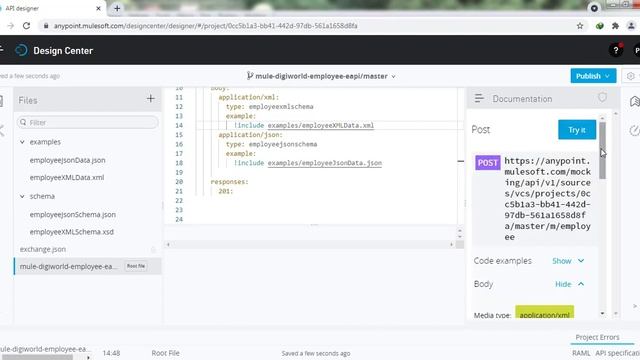Click the 'responses:' line in editor
The image size is (640, 360).
tap(229, 182)
